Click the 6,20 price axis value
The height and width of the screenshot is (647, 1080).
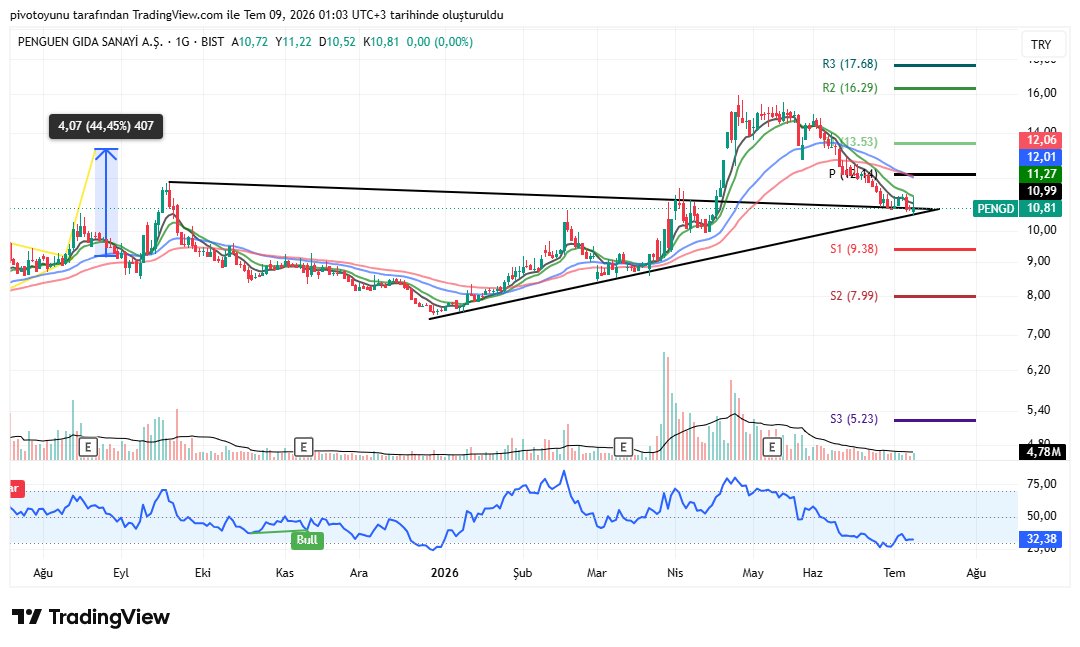click(1041, 370)
